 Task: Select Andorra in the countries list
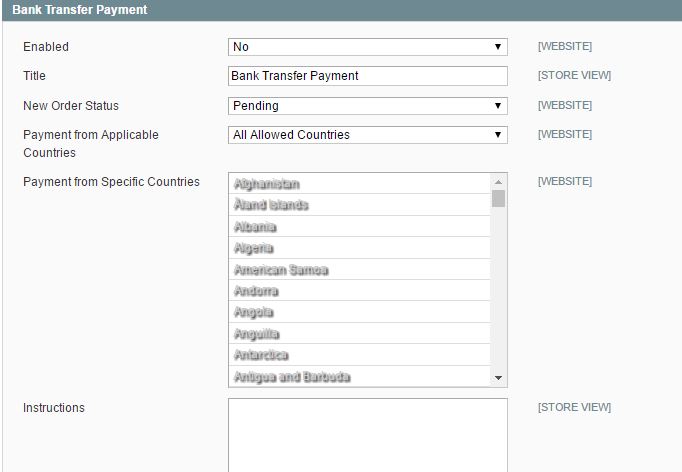(x=359, y=291)
